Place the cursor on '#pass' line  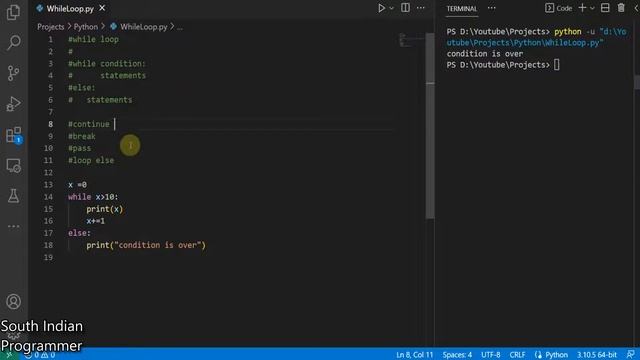click(80, 148)
